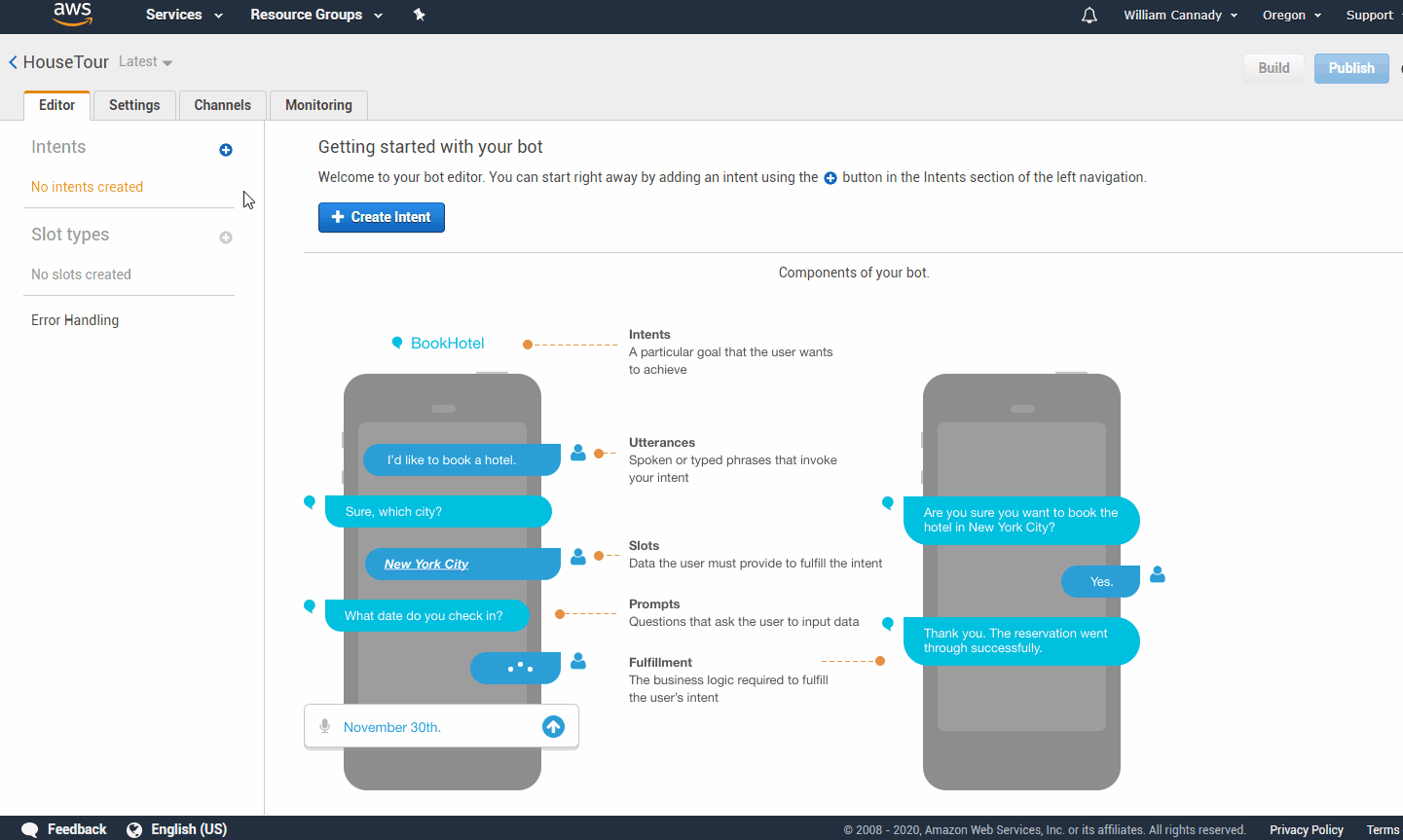Click the bot bubble icon beside BookHotel
Image resolution: width=1403 pixels, height=840 pixels.
397,343
